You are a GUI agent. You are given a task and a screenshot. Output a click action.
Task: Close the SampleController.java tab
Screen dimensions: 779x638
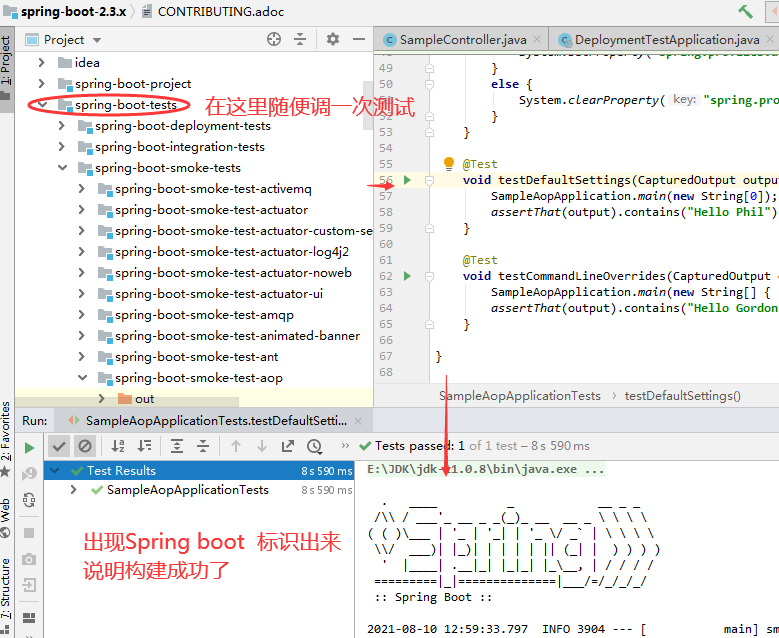point(537,39)
